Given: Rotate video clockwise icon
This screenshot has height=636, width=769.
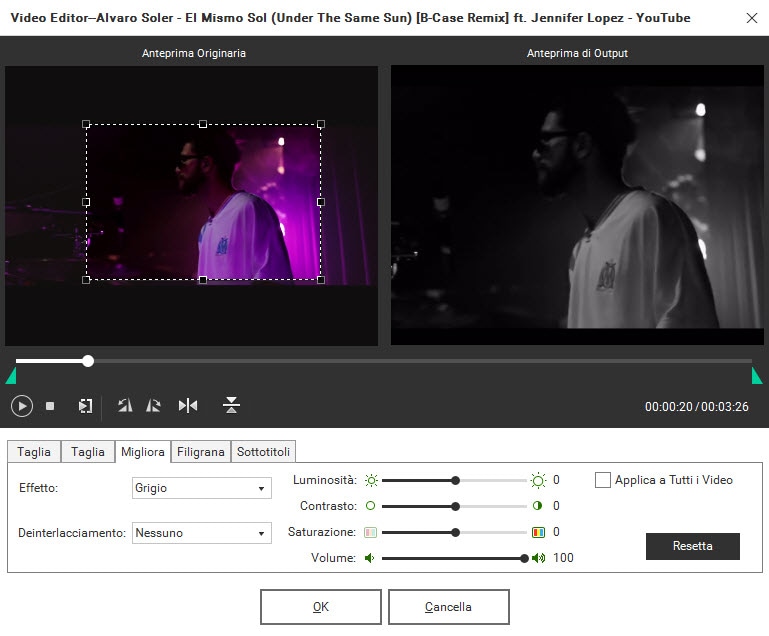Looking at the screenshot, I should [154, 406].
